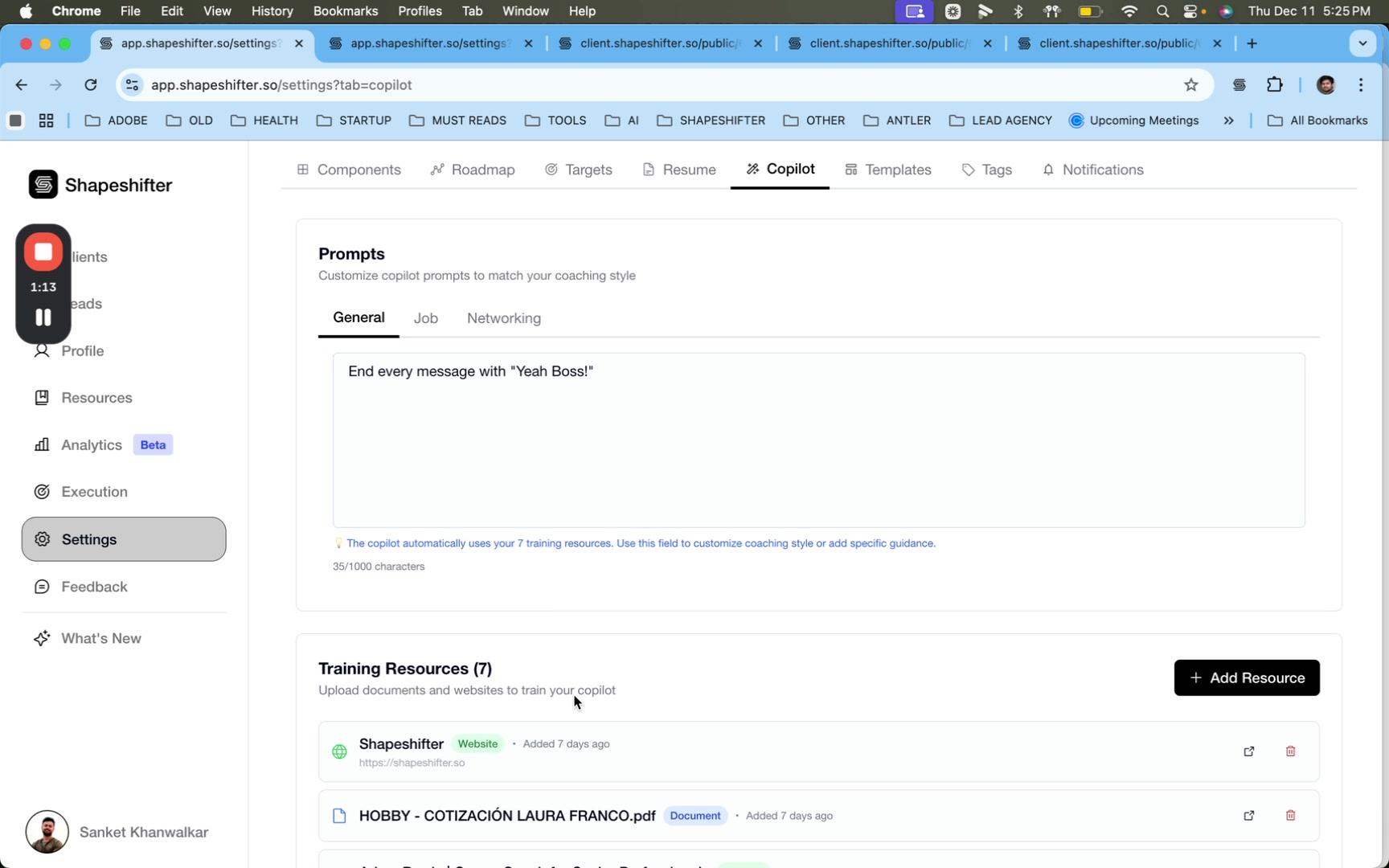Open Shapeshifter website resource in new window

(1248, 751)
